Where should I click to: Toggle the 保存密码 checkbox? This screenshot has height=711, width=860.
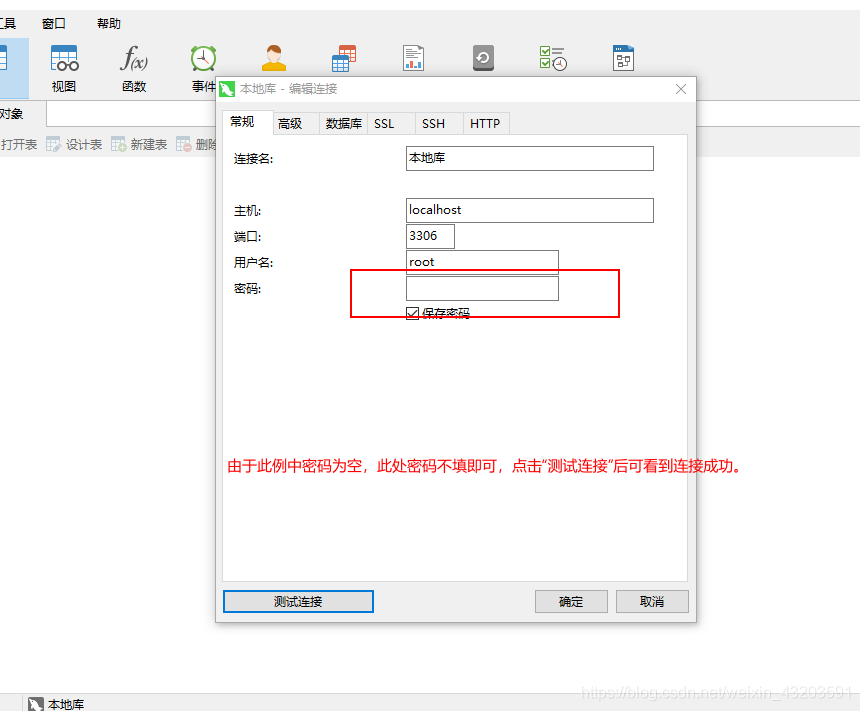pyautogui.click(x=413, y=313)
